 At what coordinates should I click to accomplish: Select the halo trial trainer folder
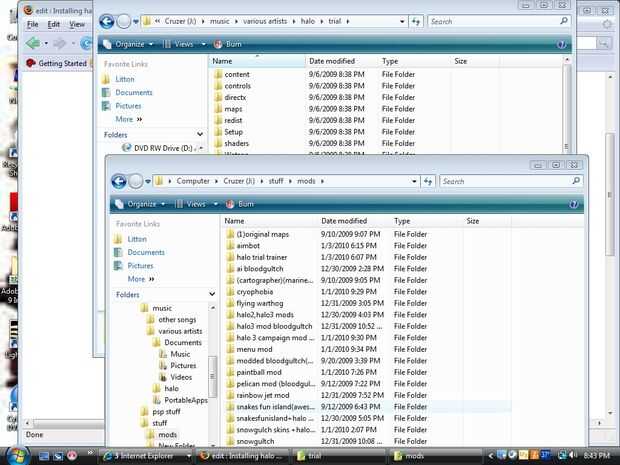pyautogui.click(x=261, y=257)
